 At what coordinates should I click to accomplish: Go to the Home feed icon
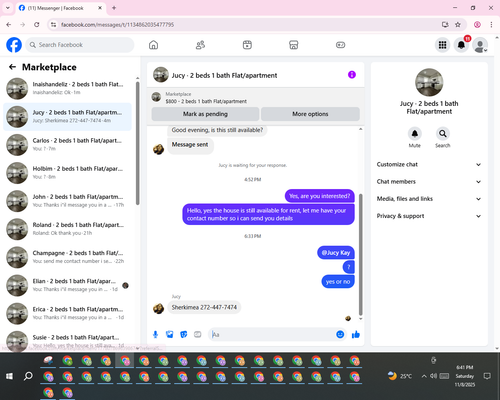153,45
